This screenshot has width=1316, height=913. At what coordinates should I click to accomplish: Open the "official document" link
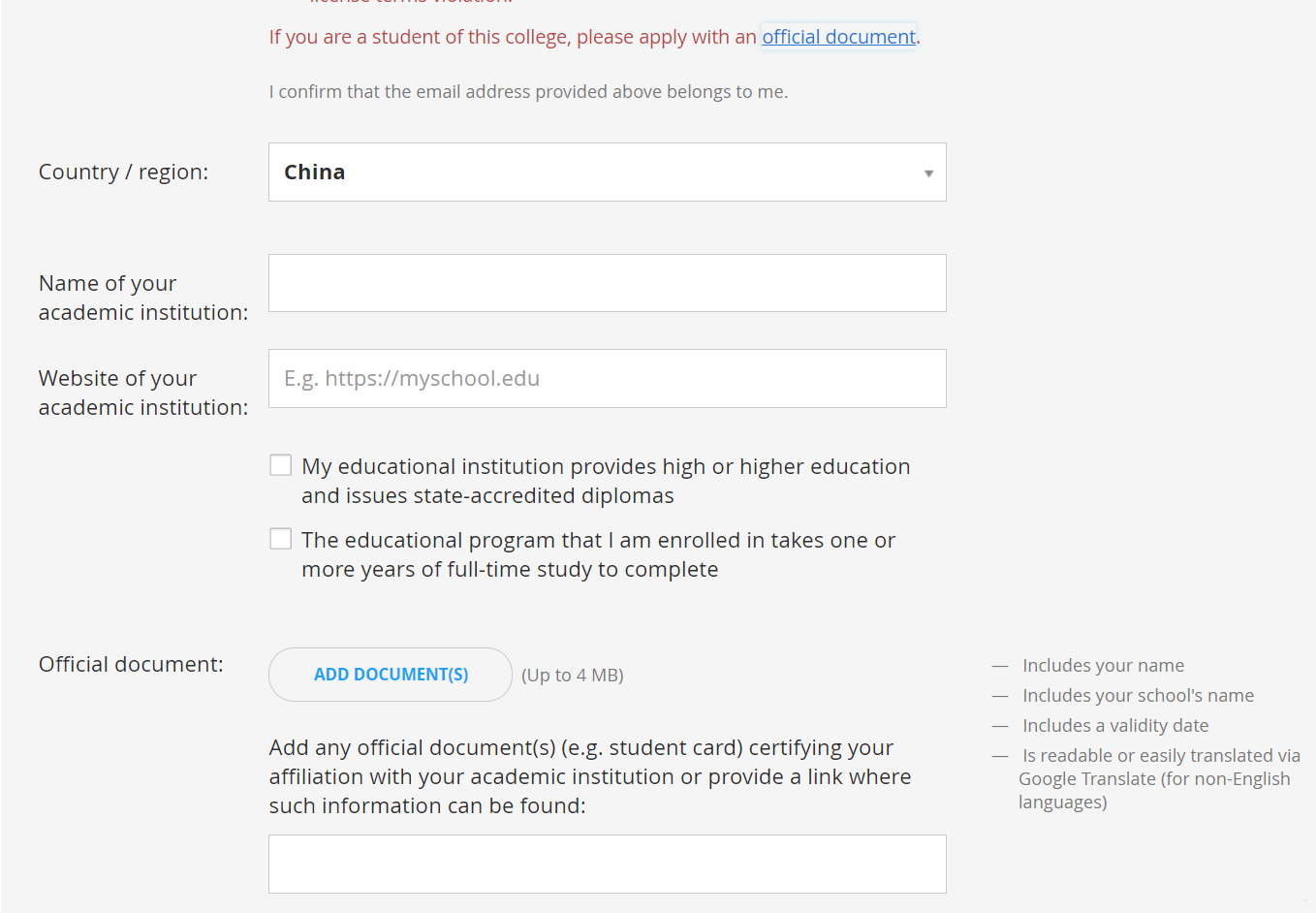(837, 37)
